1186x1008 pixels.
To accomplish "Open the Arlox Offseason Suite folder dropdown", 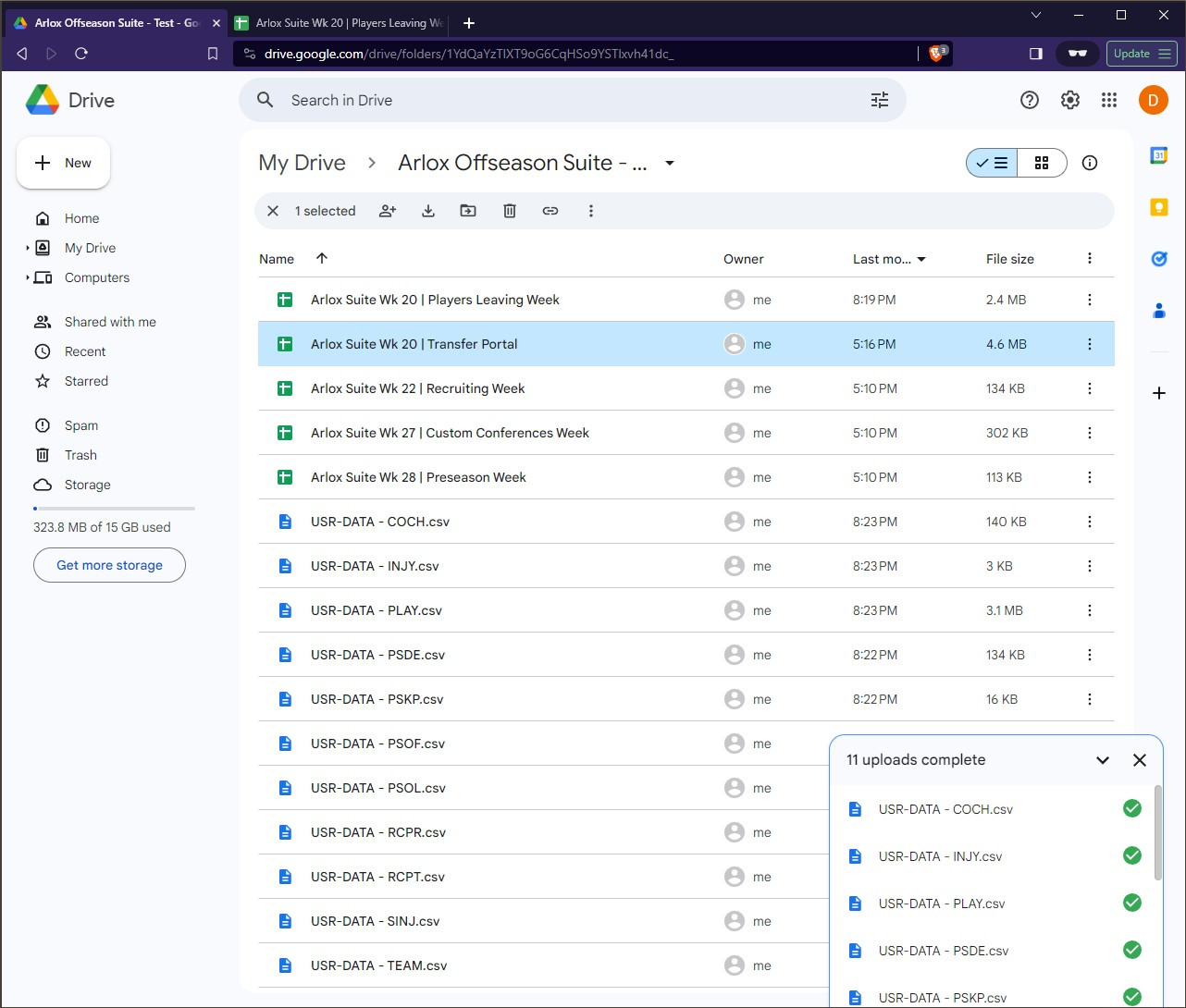I will pos(670,163).
